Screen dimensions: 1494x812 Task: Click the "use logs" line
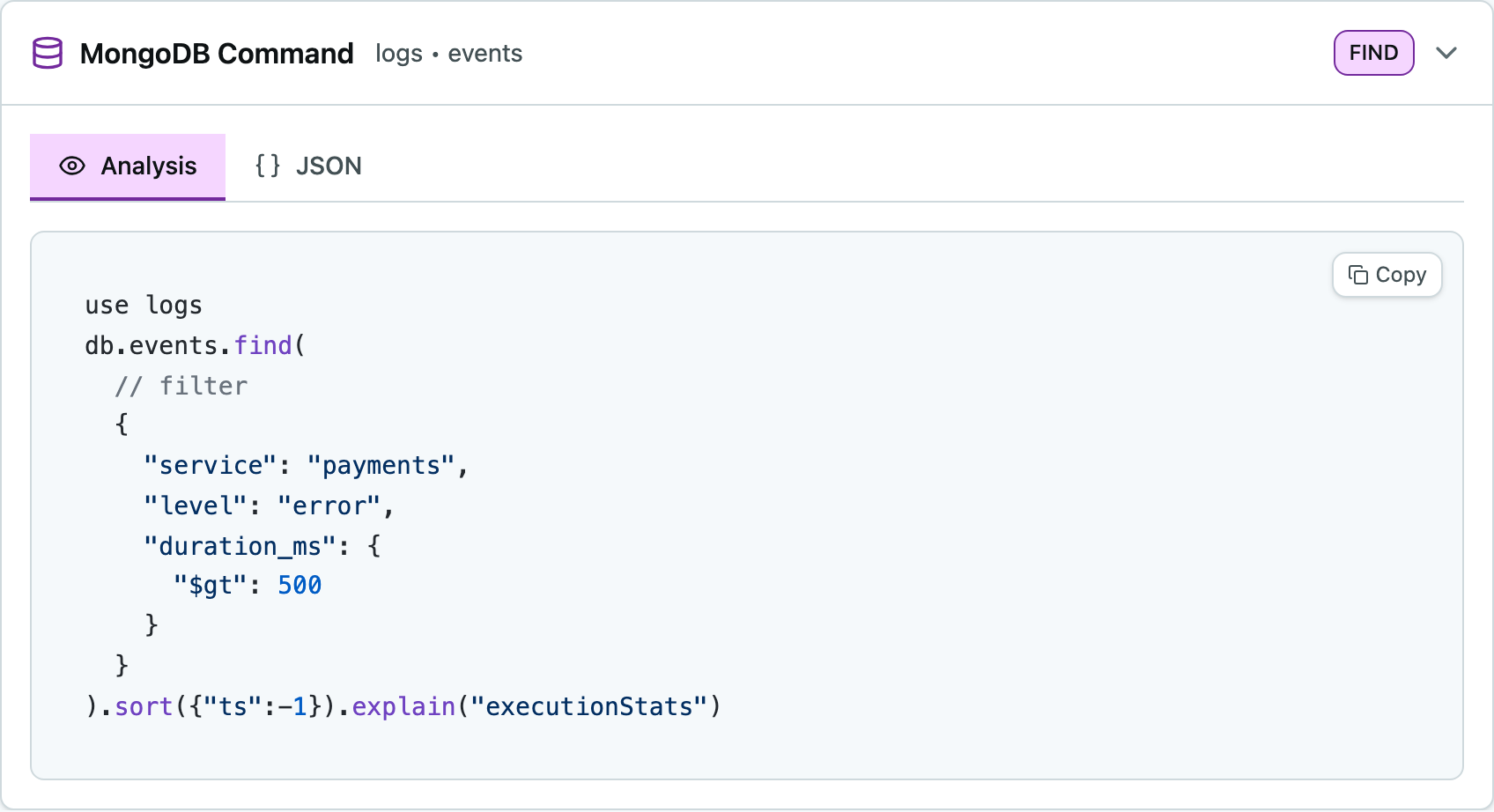[144, 306]
